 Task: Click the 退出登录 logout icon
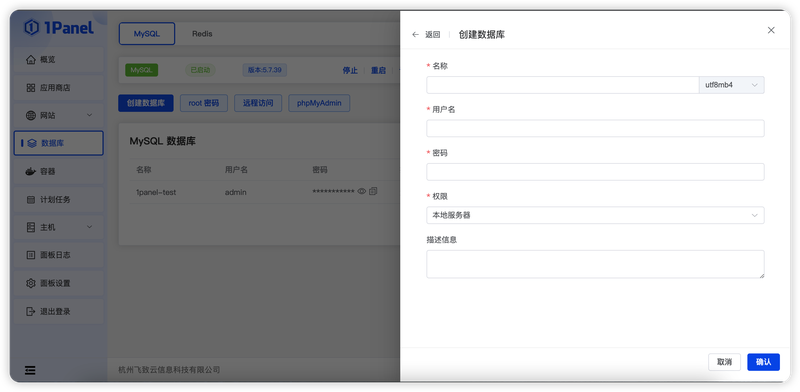point(31,311)
